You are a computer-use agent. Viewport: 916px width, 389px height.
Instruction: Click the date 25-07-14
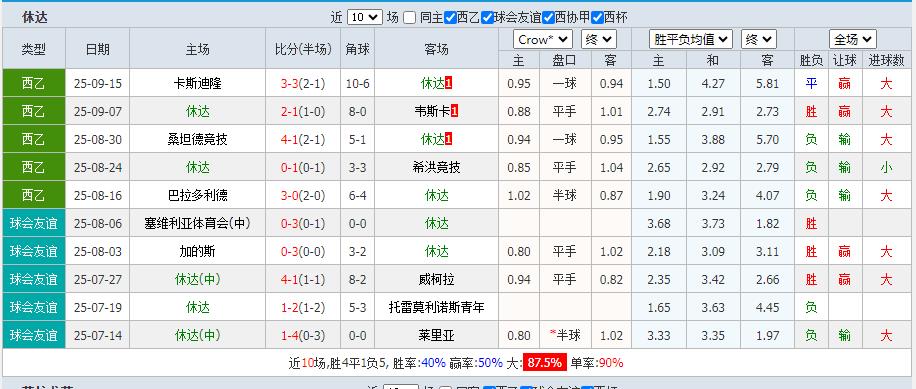point(98,335)
